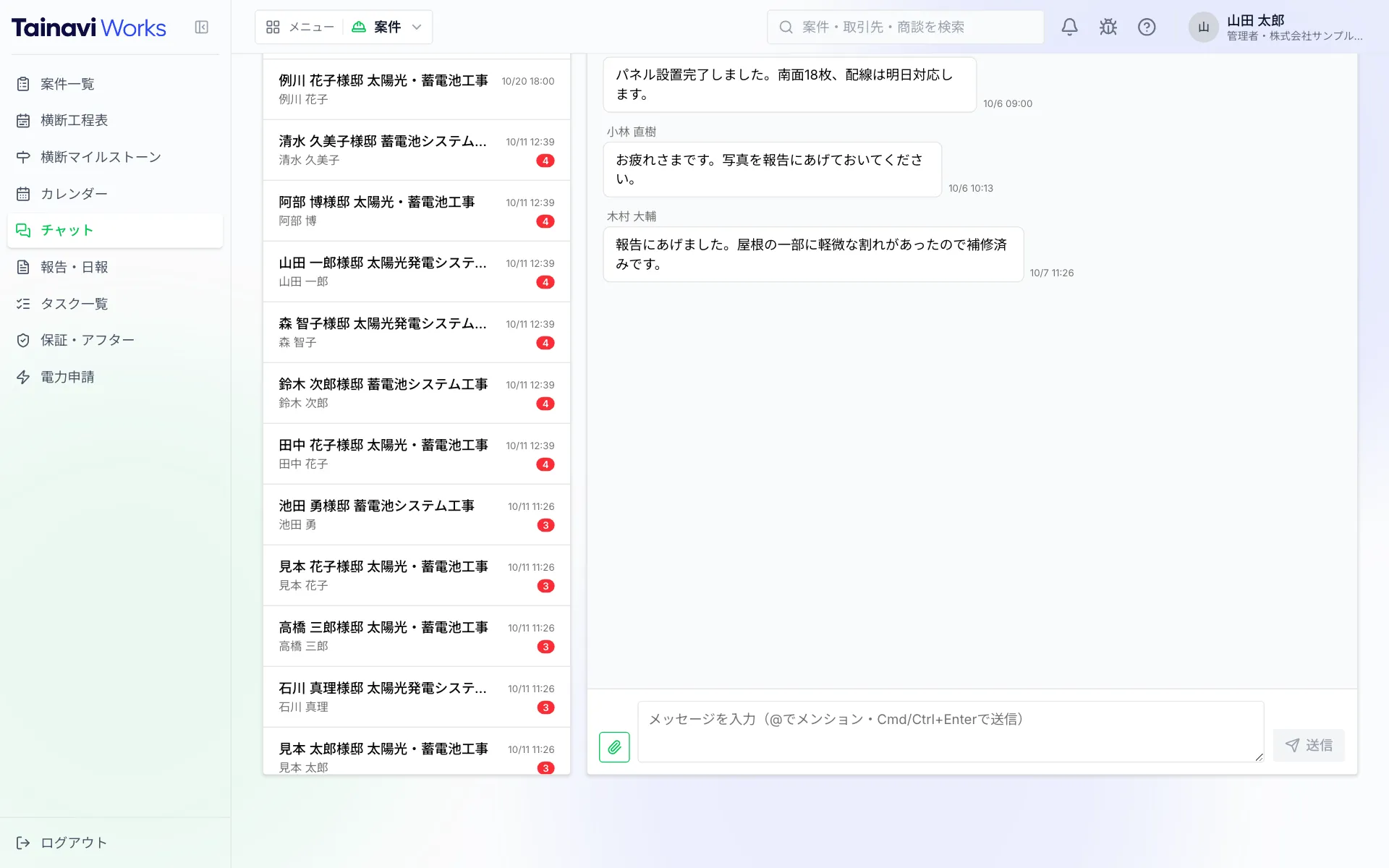This screenshot has height=868, width=1389.
Task: Click 木村 大輔's message 報告にあげました
Action: (x=813, y=254)
